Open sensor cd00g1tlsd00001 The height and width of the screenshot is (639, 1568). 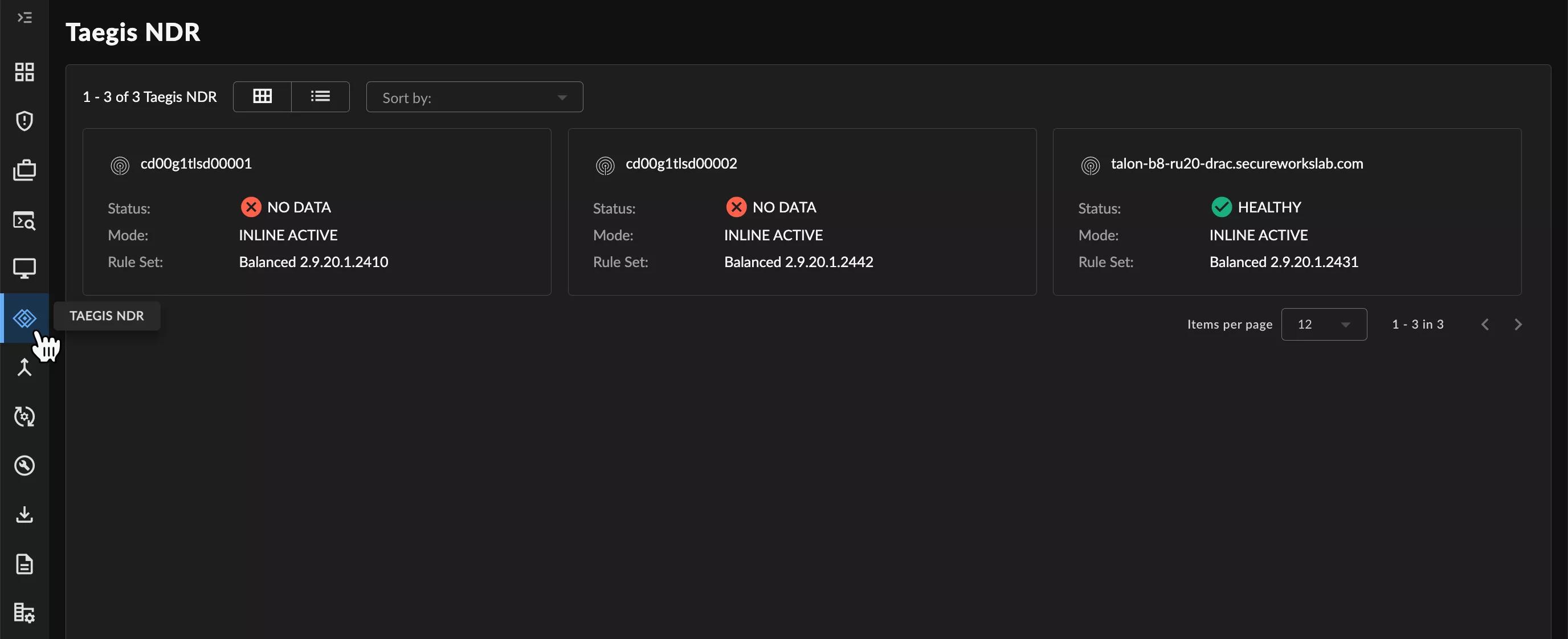click(x=196, y=163)
